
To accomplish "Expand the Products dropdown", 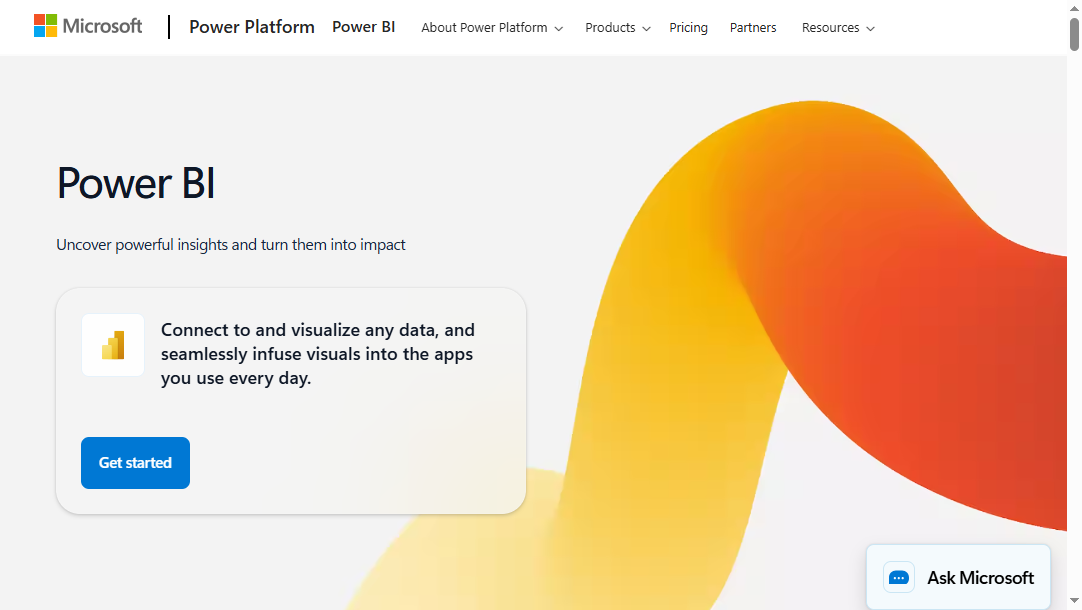I will (x=618, y=28).
